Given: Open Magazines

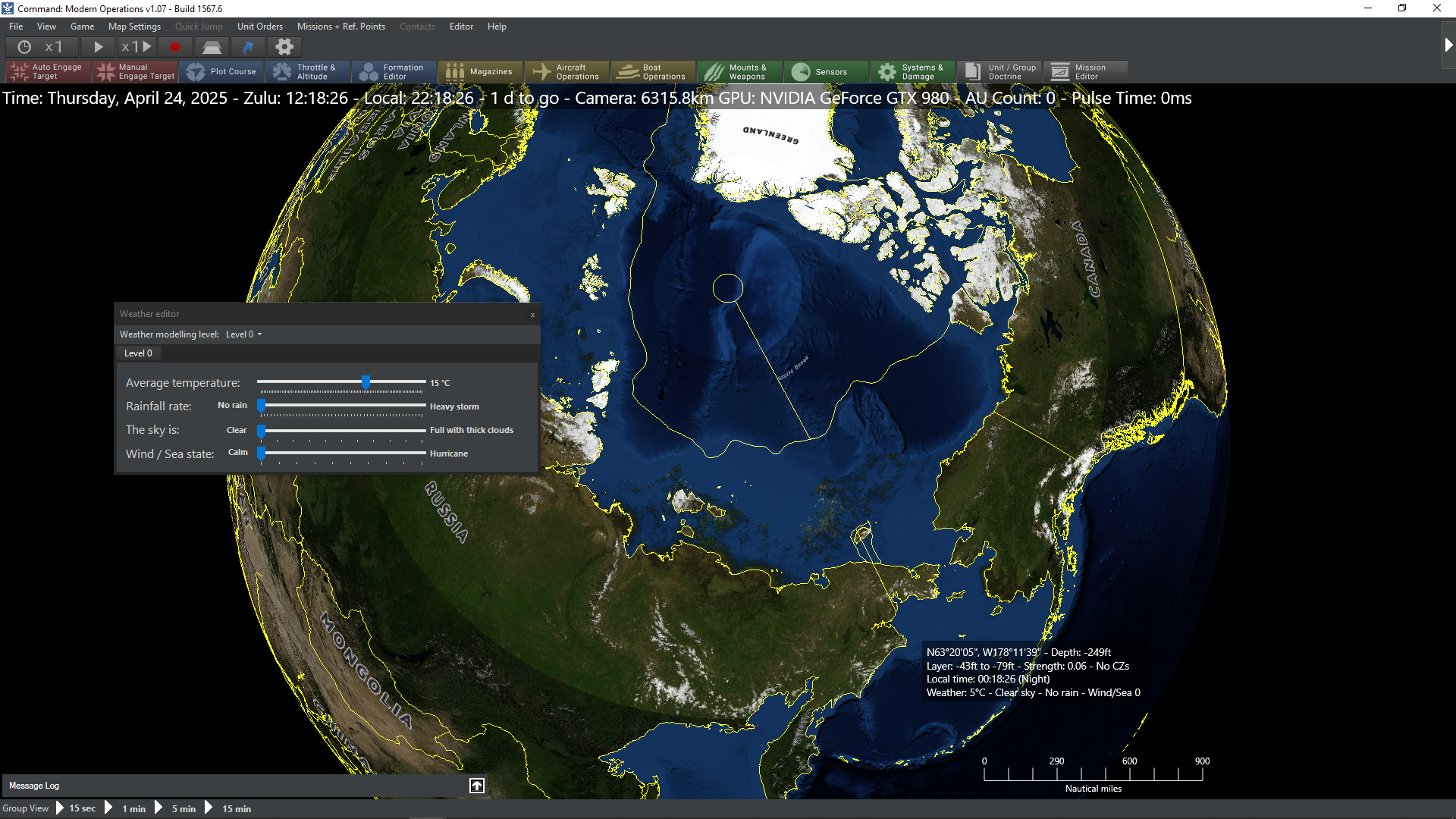Looking at the screenshot, I should (x=481, y=72).
